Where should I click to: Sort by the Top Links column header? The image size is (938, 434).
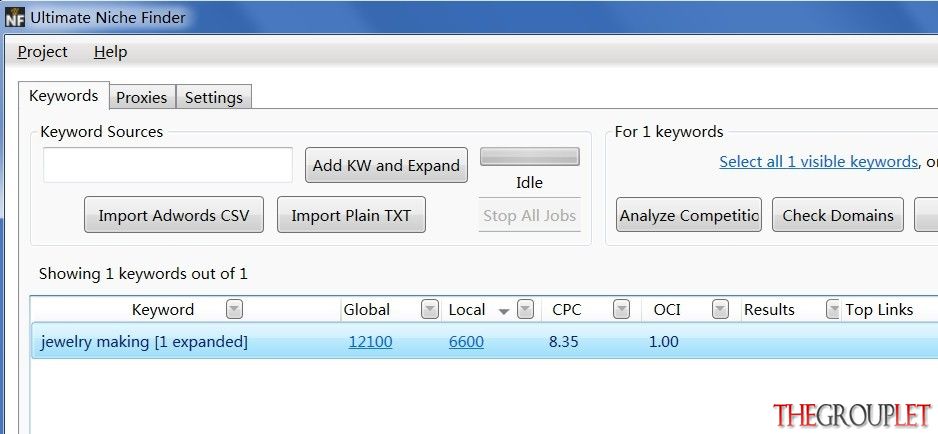click(879, 309)
